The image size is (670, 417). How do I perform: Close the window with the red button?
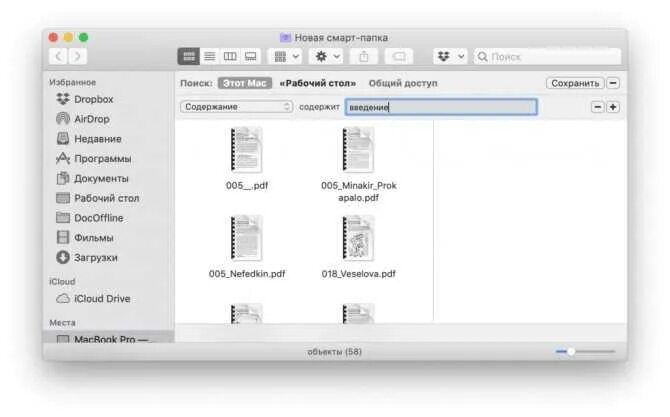pyautogui.click(x=53, y=38)
